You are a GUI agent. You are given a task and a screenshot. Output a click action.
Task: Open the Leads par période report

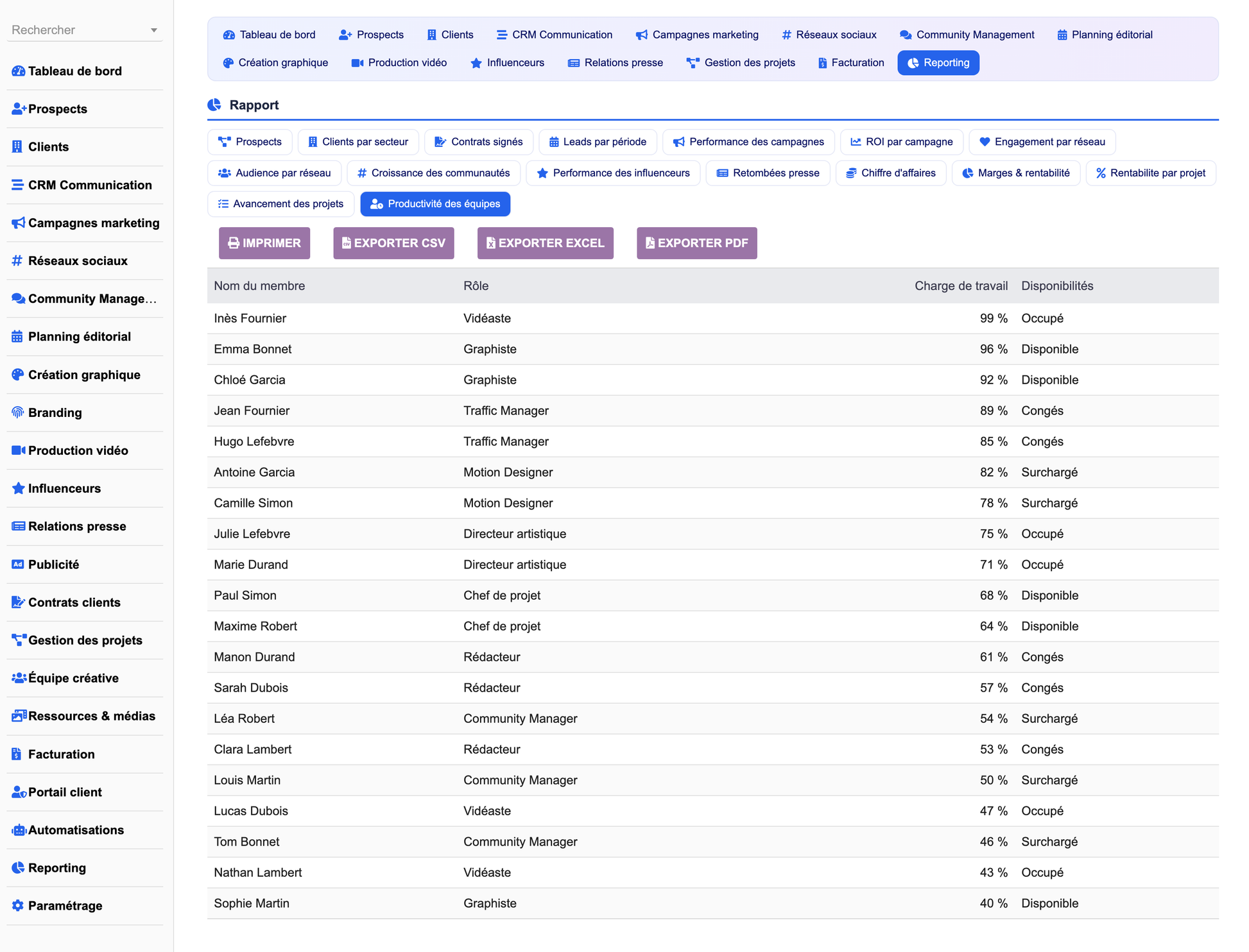(x=598, y=142)
